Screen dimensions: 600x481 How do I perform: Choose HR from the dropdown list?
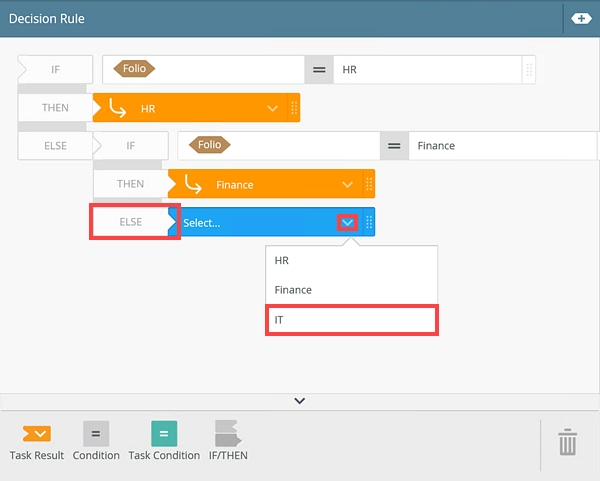click(x=351, y=261)
